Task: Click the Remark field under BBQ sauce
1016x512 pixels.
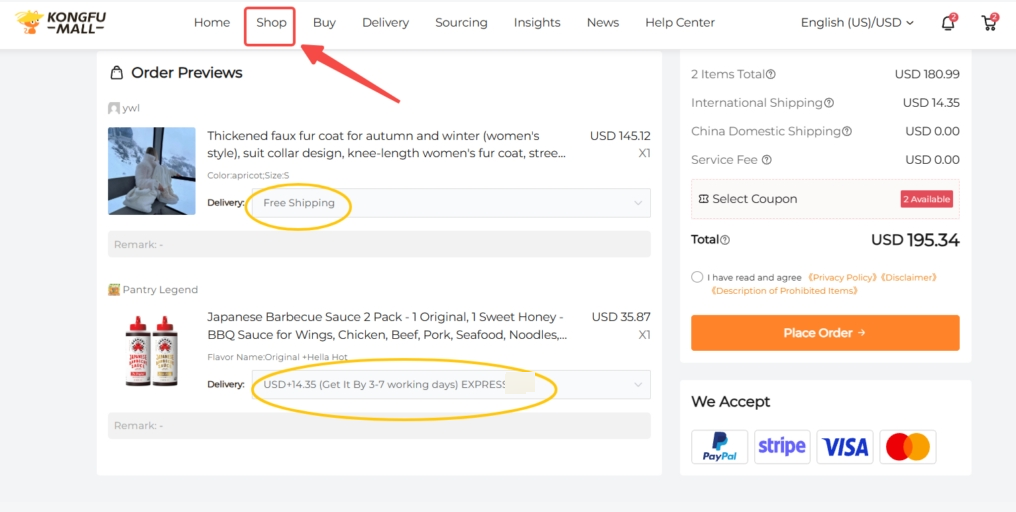Action: click(x=379, y=426)
